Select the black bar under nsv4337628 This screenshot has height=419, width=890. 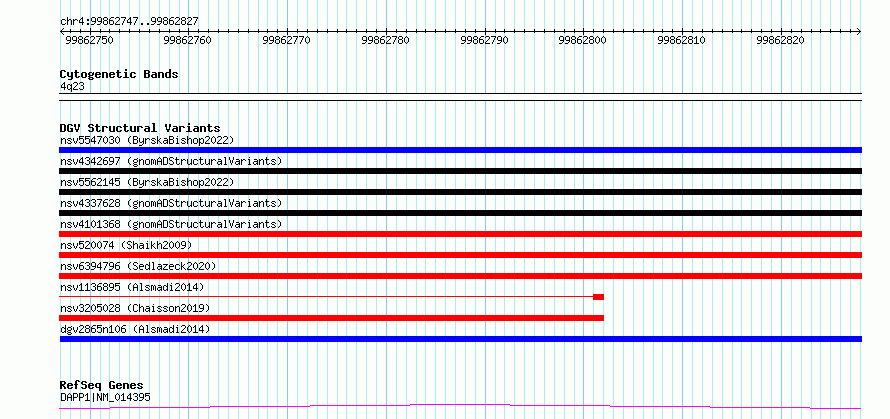click(460, 213)
